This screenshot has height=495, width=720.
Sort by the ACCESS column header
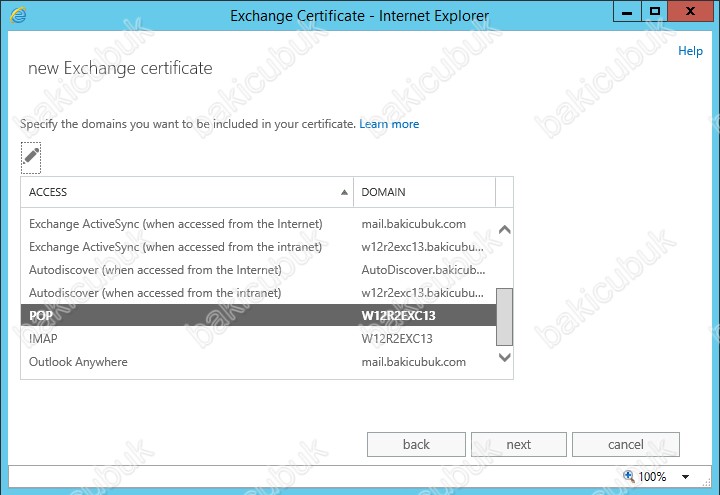[187, 192]
